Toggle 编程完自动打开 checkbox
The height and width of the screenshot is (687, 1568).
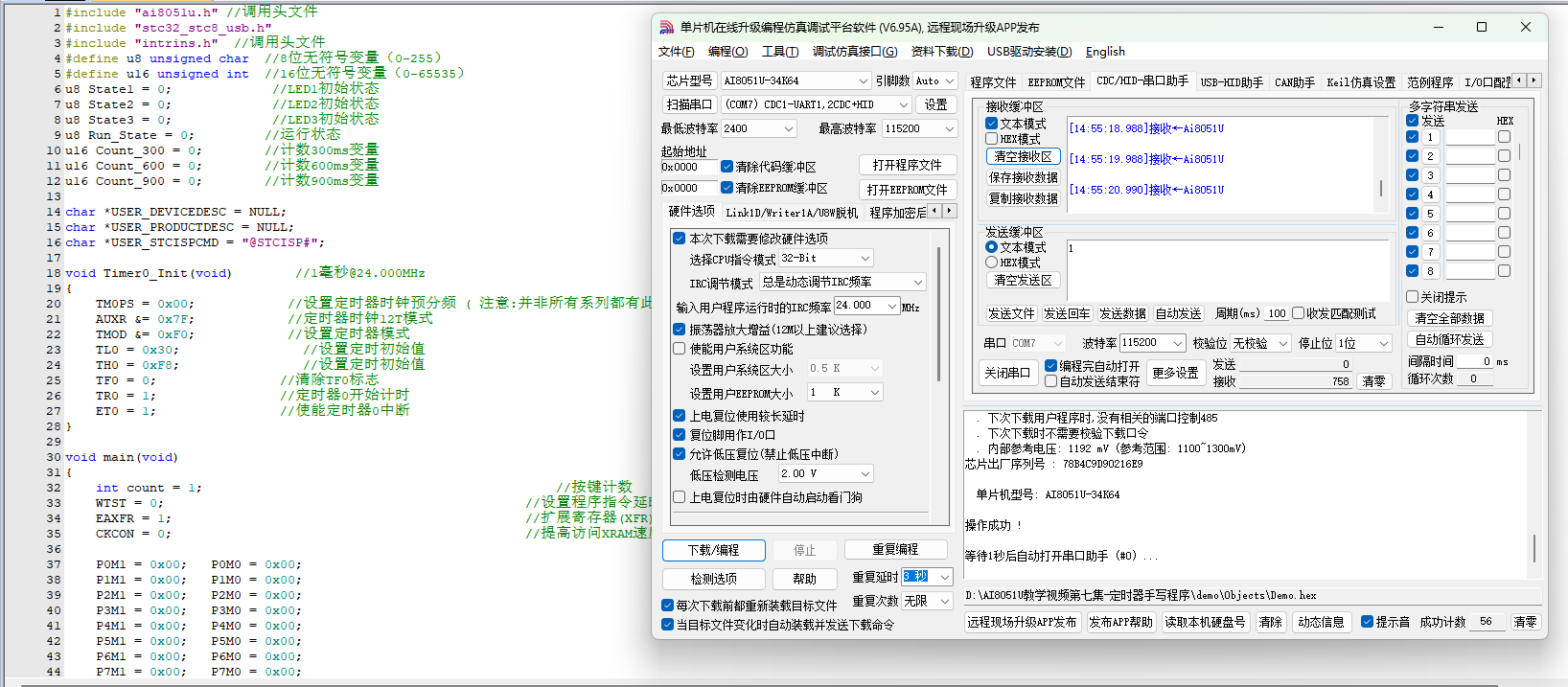(x=1050, y=366)
